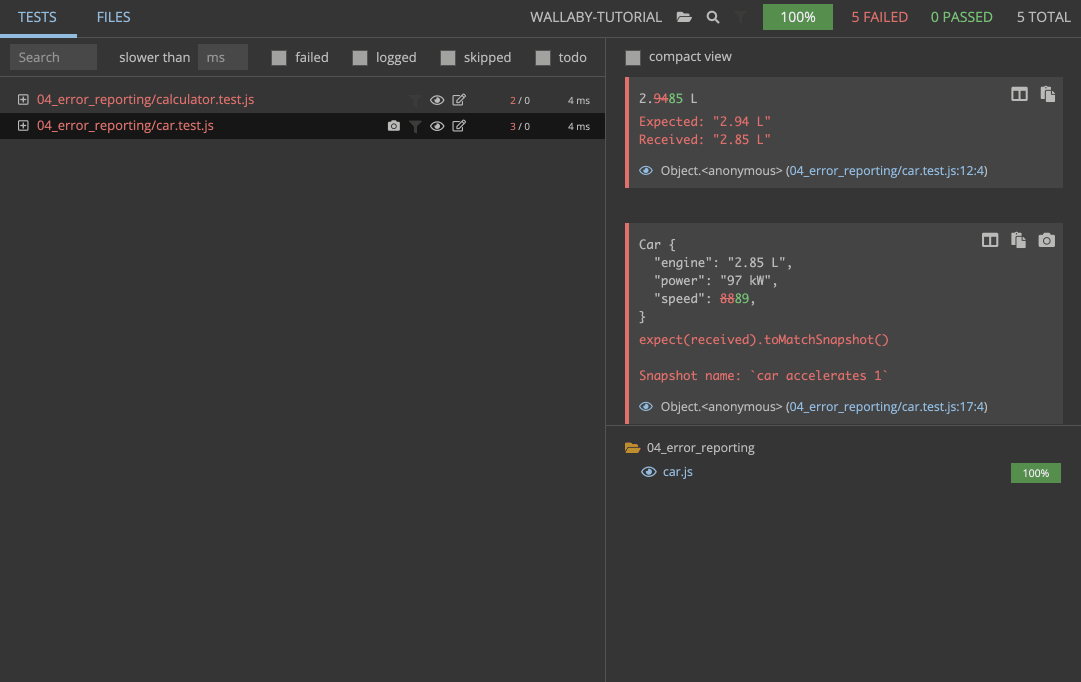Expand the car.test.js tree node
The width and height of the screenshot is (1081, 682).
[x=23, y=126]
